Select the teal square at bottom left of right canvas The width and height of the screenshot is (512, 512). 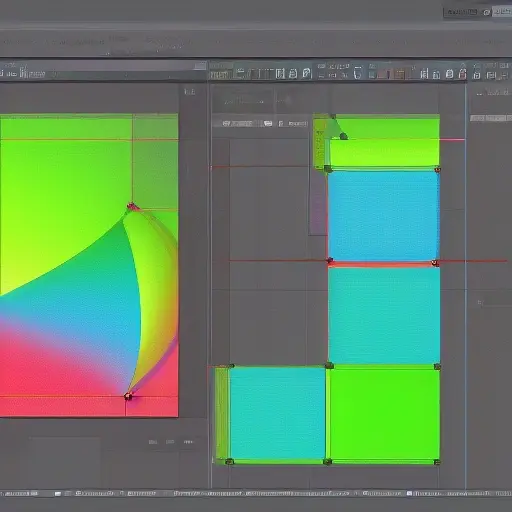tap(277, 413)
